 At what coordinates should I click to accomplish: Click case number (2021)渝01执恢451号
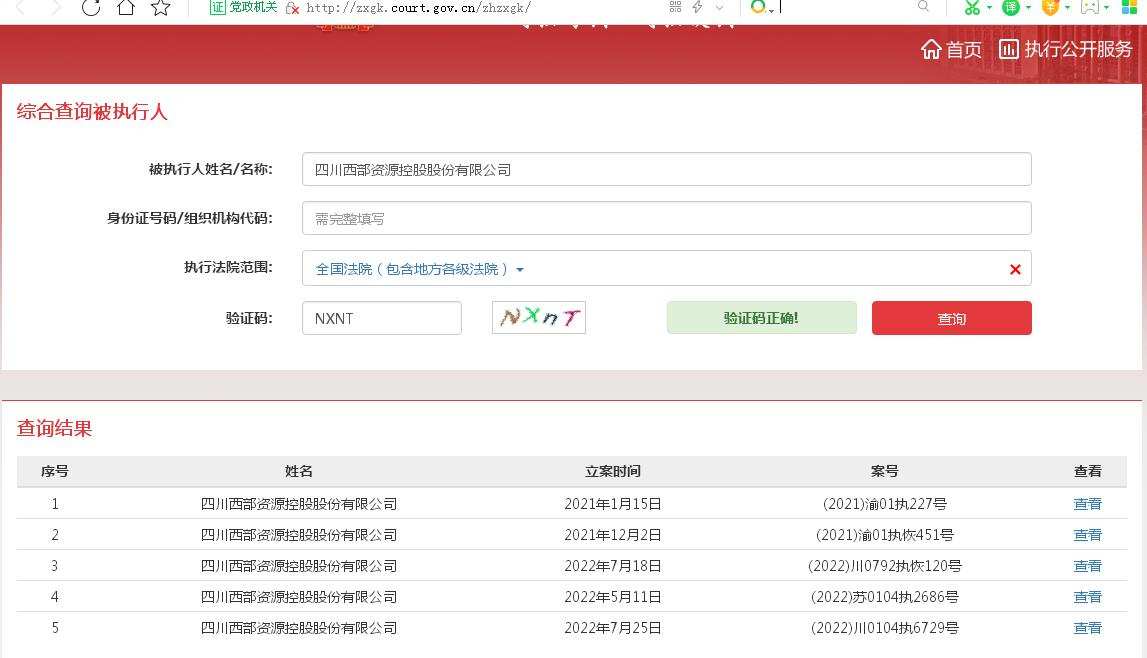[x=884, y=534]
